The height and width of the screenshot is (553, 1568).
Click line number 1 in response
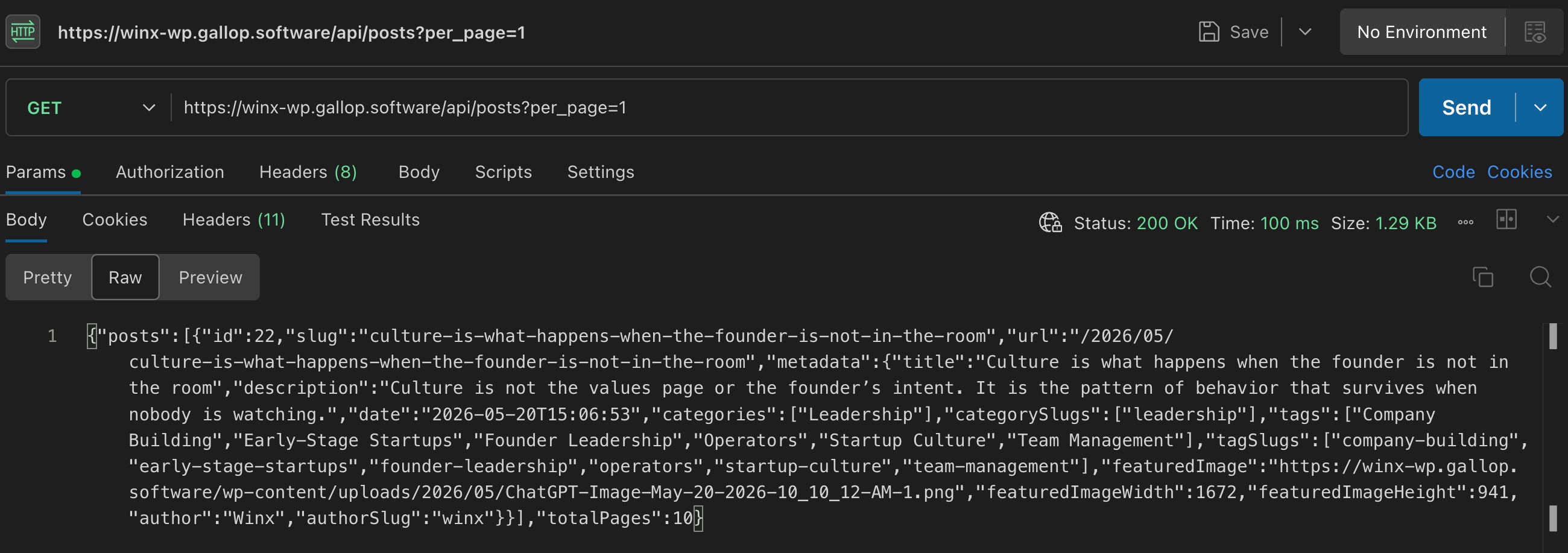pyautogui.click(x=52, y=336)
